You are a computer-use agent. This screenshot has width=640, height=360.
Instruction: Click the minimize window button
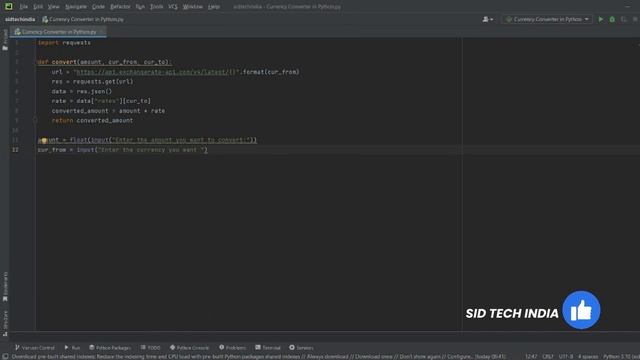628,7
